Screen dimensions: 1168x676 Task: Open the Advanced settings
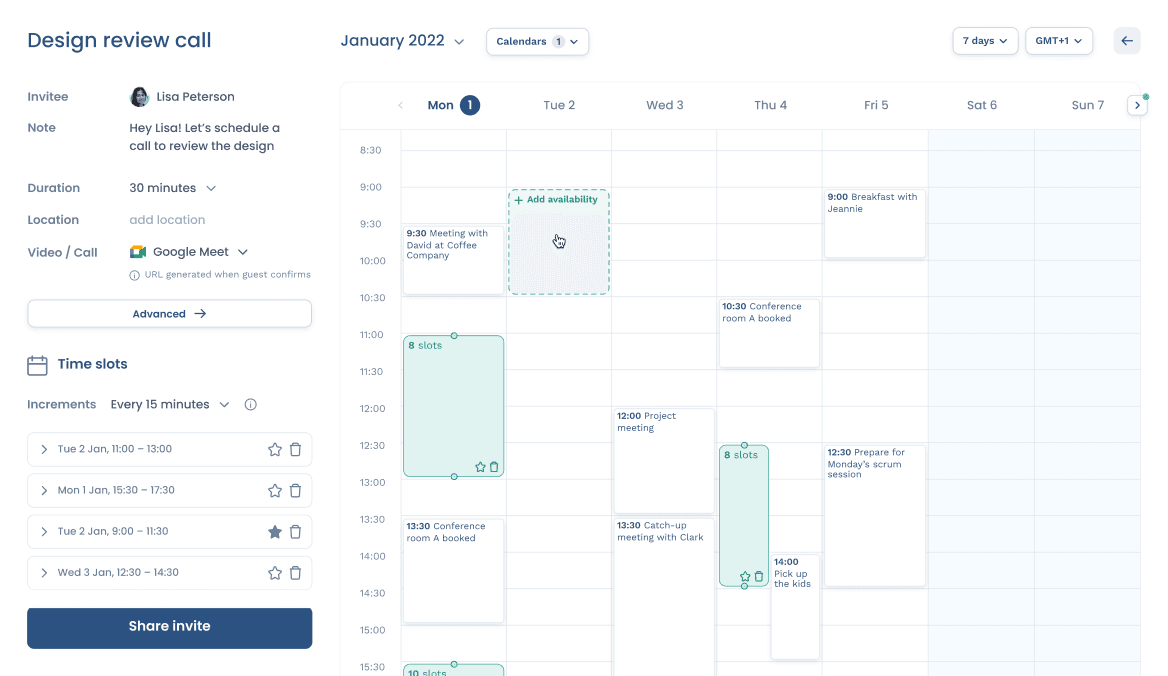point(170,314)
